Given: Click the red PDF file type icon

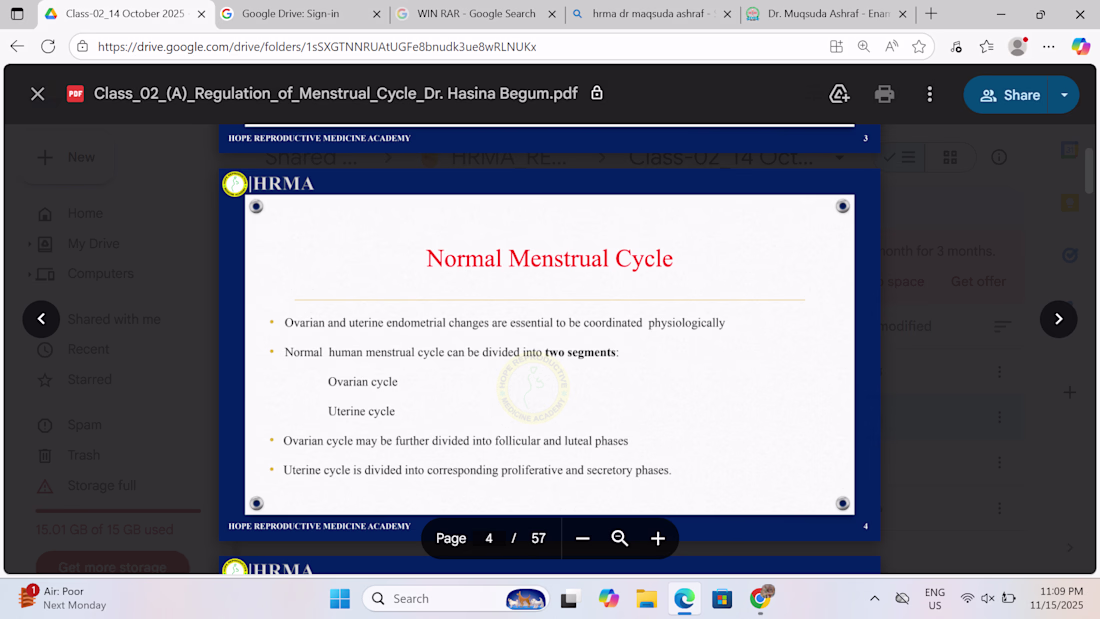Looking at the screenshot, I should pyautogui.click(x=75, y=93).
